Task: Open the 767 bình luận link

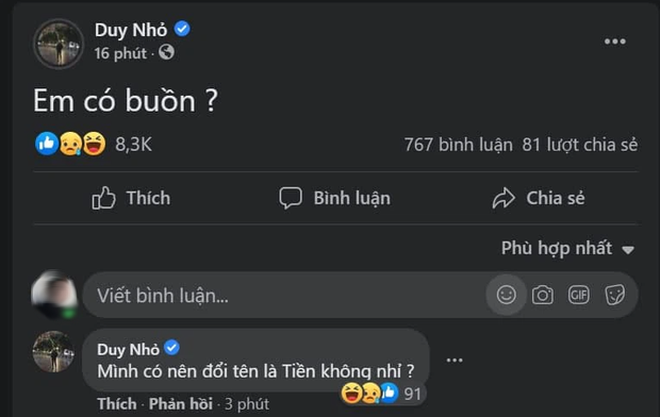Action: pyautogui.click(x=458, y=145)
